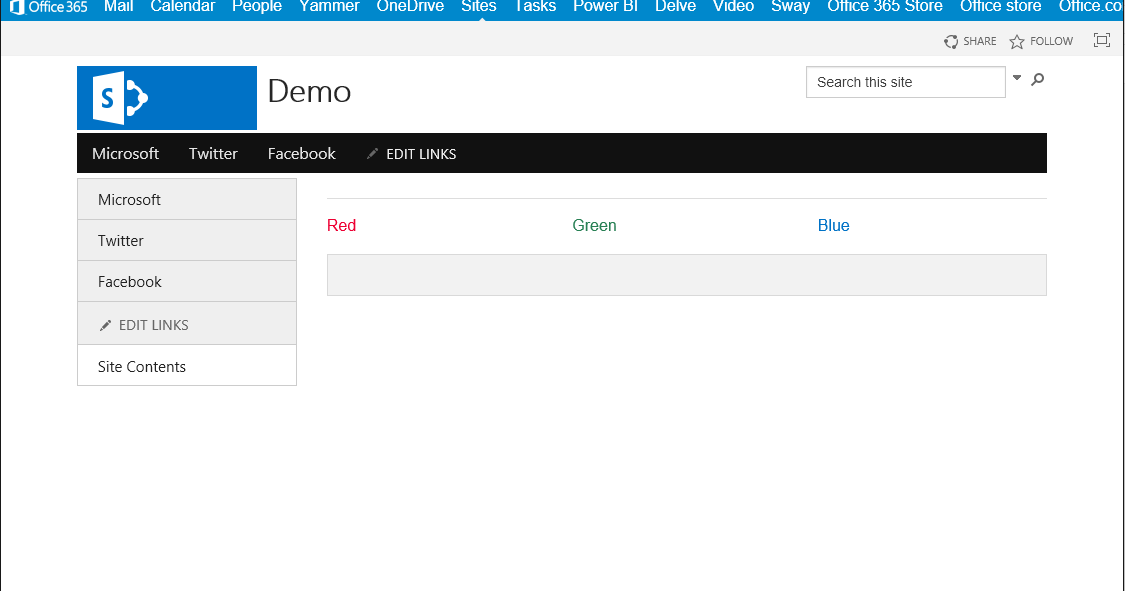Open Mail from the suite bar
Image resolution: width=1125 pixels, height=591 pixels.
click(118, 7)
